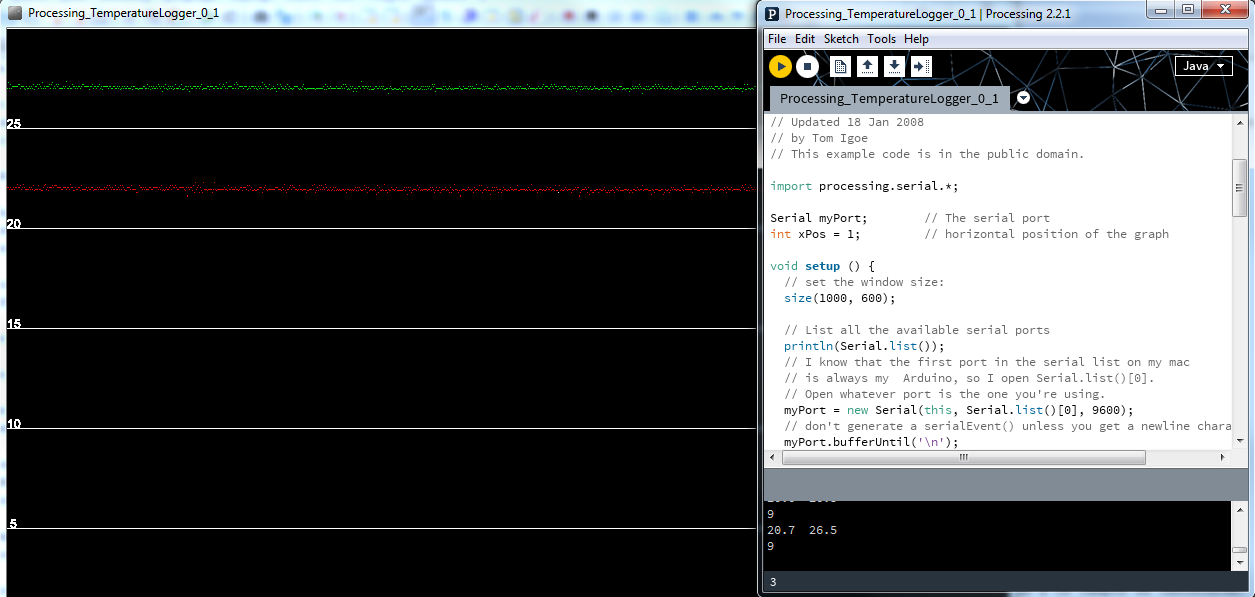Click the 'int xPos = 1;' line

(815, 234)
